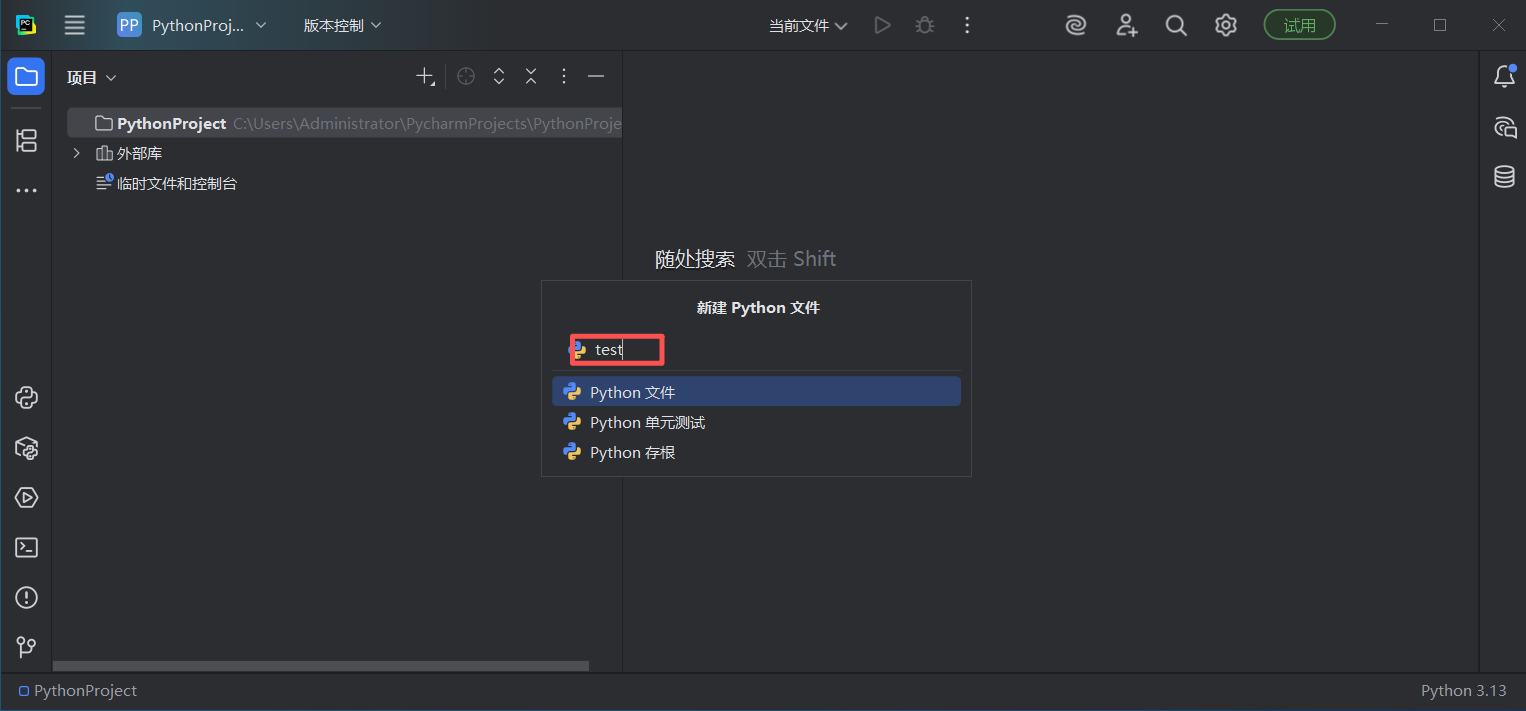
Task: Click the 随处搜索 hint text
Action: pos(694,259)
